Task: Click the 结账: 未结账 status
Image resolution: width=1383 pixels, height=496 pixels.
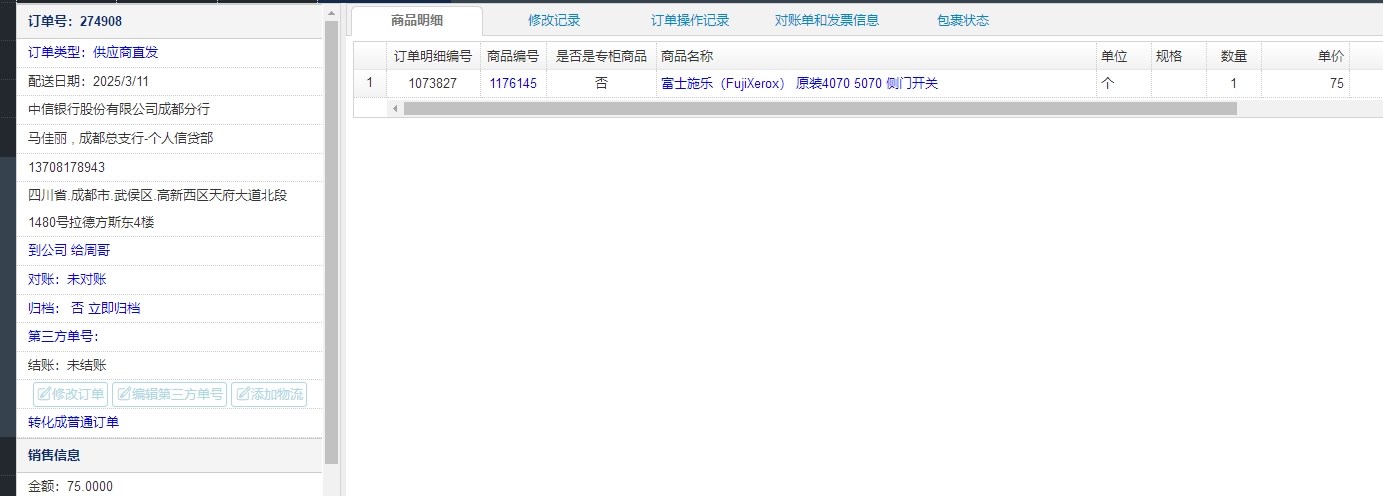Action: 67,365
